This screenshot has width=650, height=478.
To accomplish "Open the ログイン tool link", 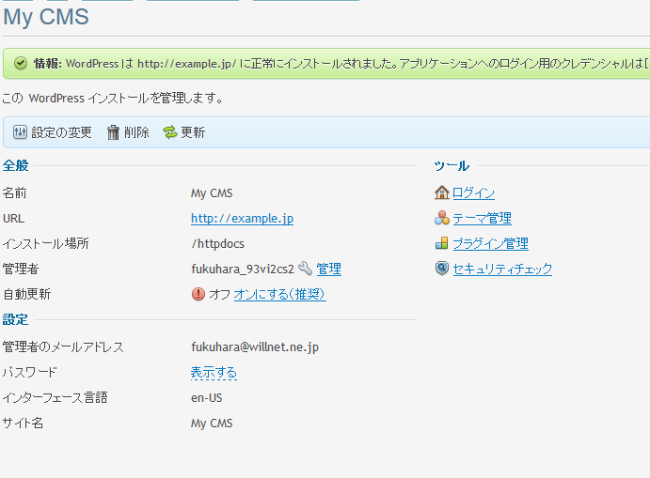I will pos(473,193).
